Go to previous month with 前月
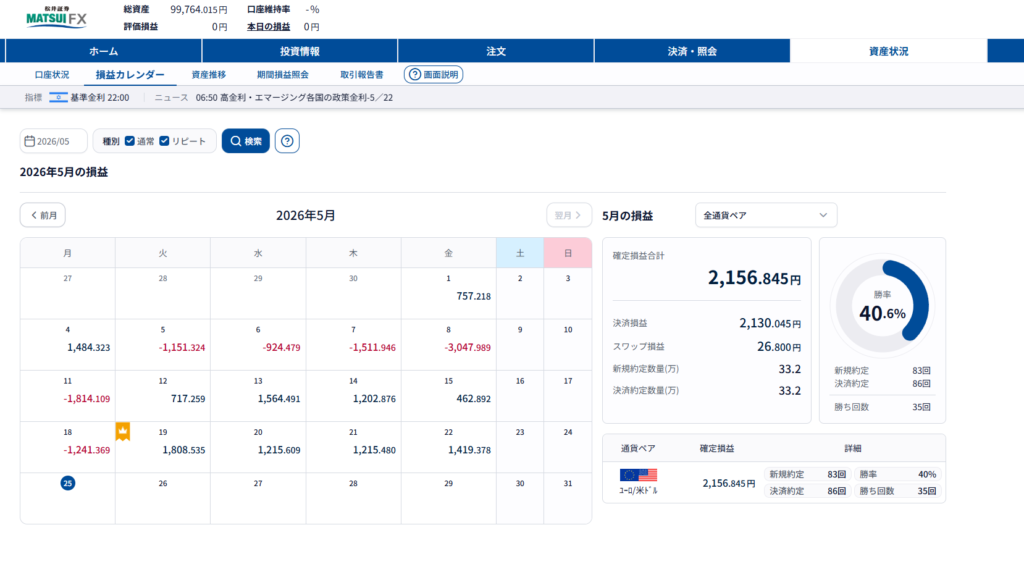 (42, 216)
